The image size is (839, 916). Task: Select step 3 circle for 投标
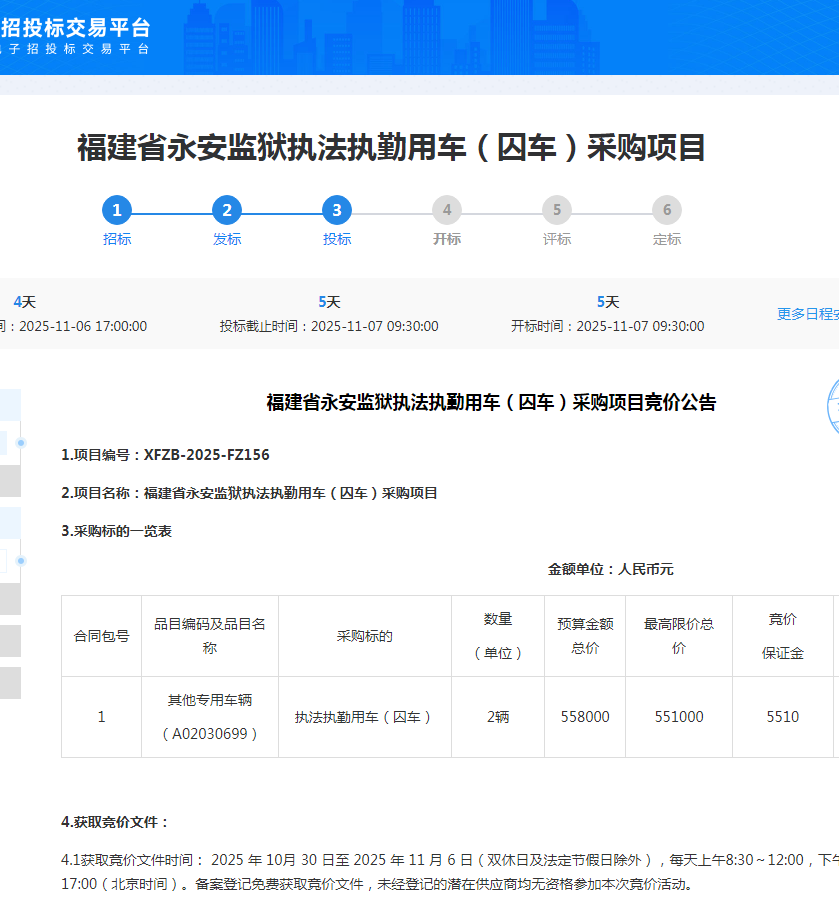(x=337, y=210)
